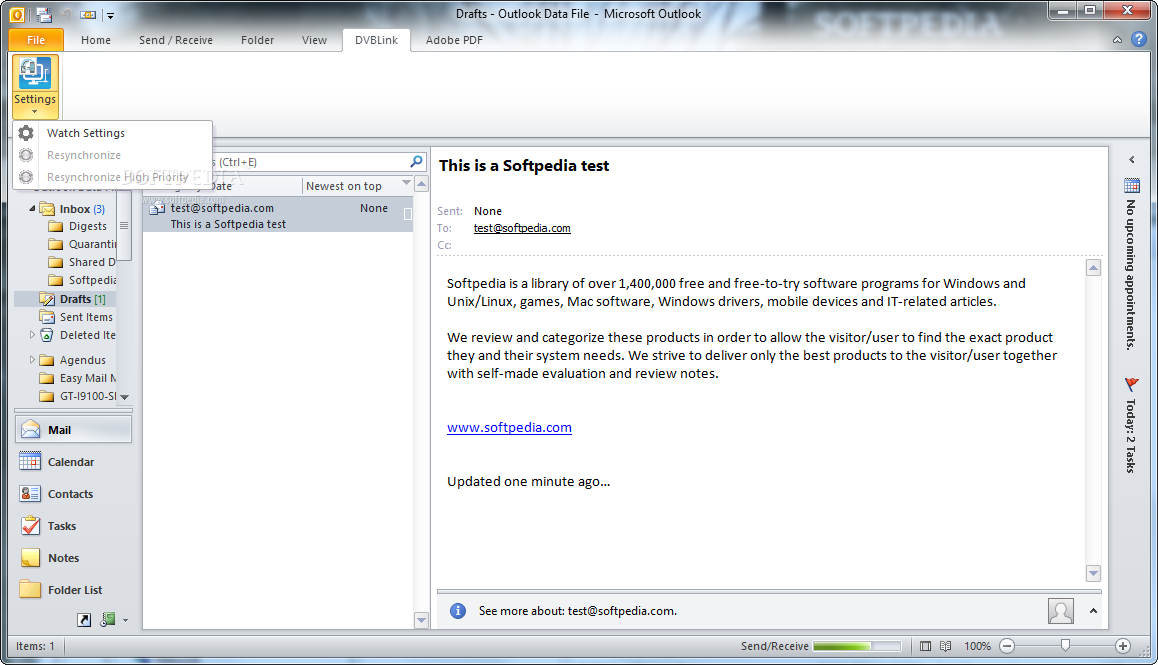Open the test@softpedia.com draft message

278,216
